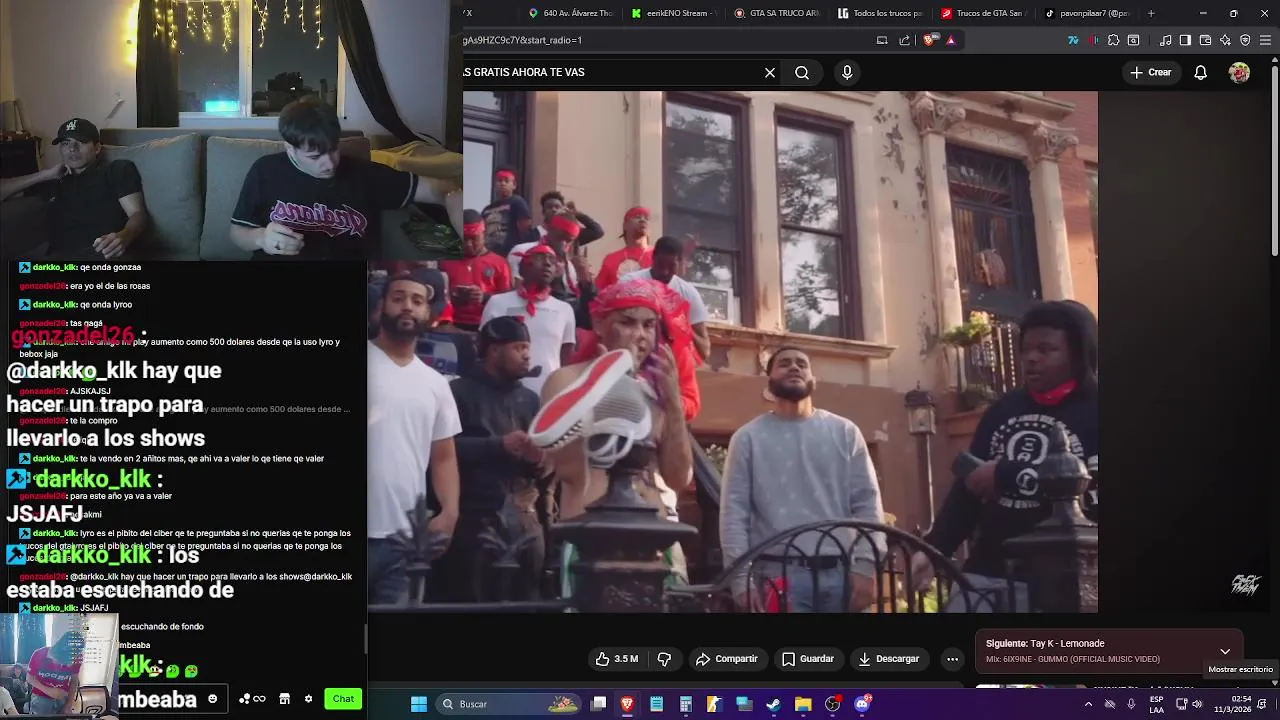Click the Descargar download button
This screenshot has width=1280, height=720.
pyautogui.click(x=889, y=659)
